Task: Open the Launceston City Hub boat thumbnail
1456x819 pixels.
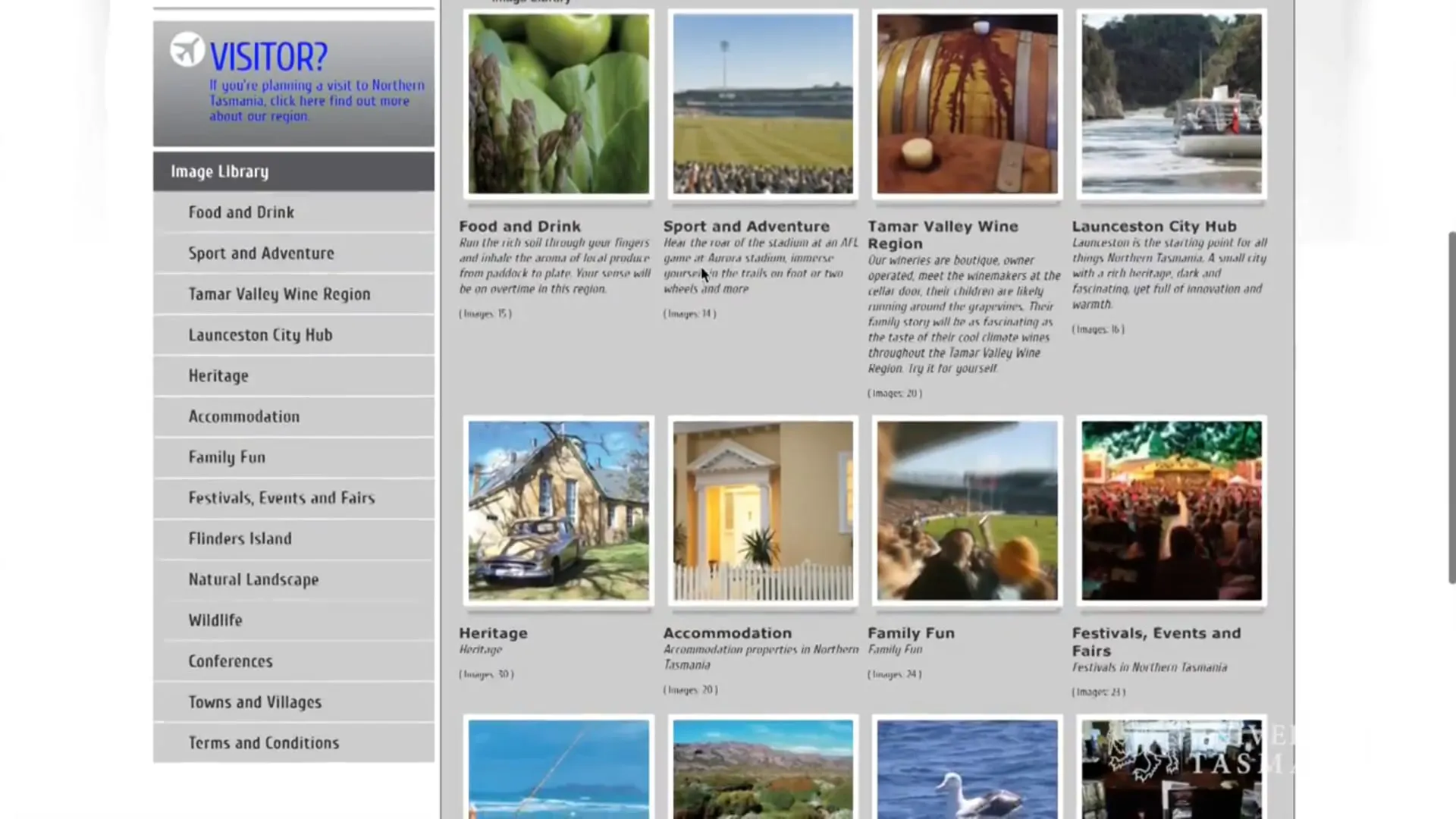Action: point(1171,104)
